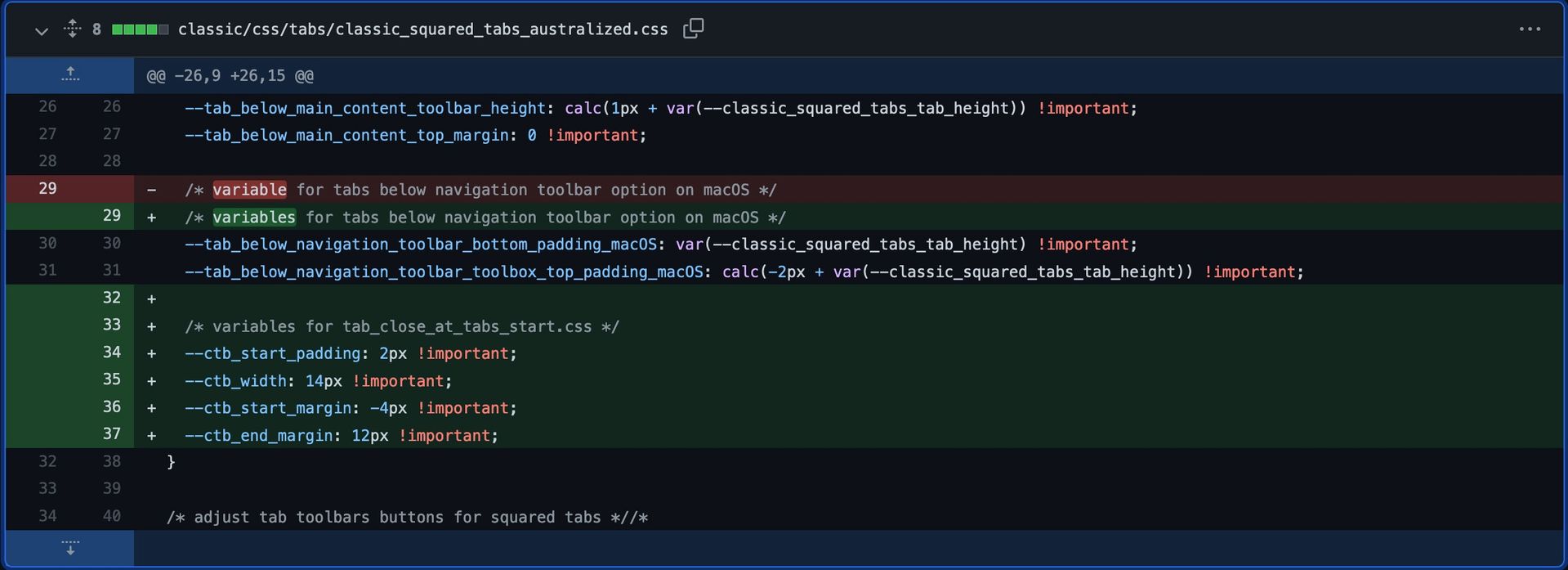Image resolution: width=1568 pixels, height=570 pixels.
Task: Click new line number 38
Action: coord(111,461)
